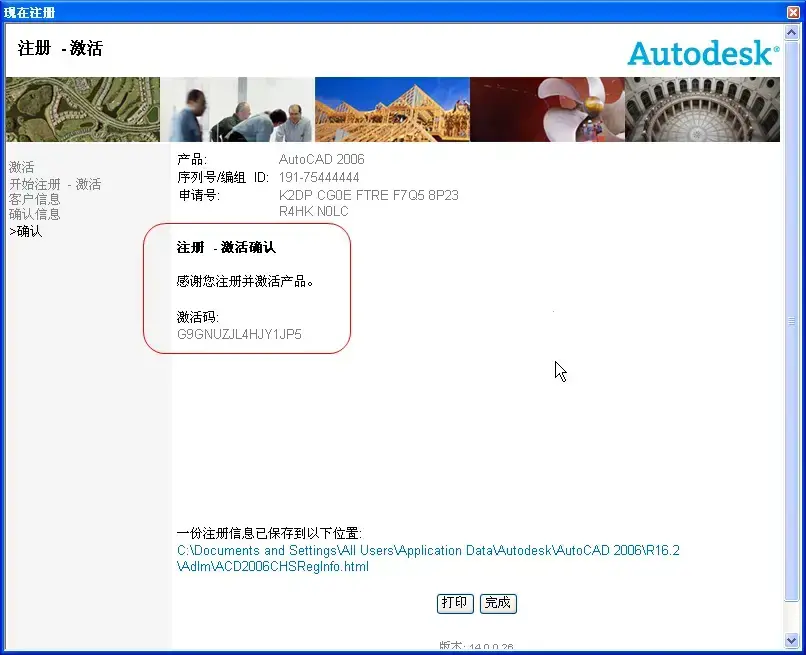806x655 pixels.
Task: Click the request code K2DP CG0E FTRE line
Action: [369, 195]
